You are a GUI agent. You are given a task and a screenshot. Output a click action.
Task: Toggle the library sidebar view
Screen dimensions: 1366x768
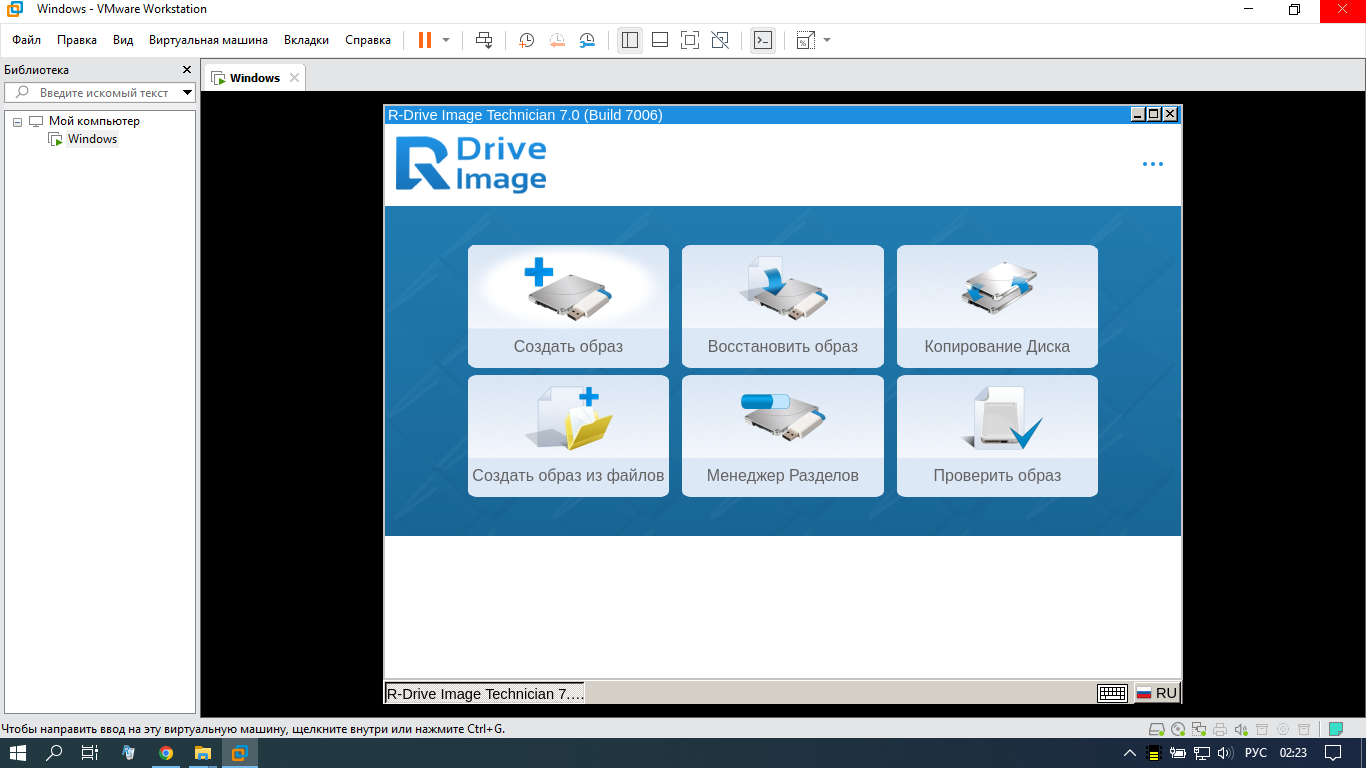[x=629, y=40]
